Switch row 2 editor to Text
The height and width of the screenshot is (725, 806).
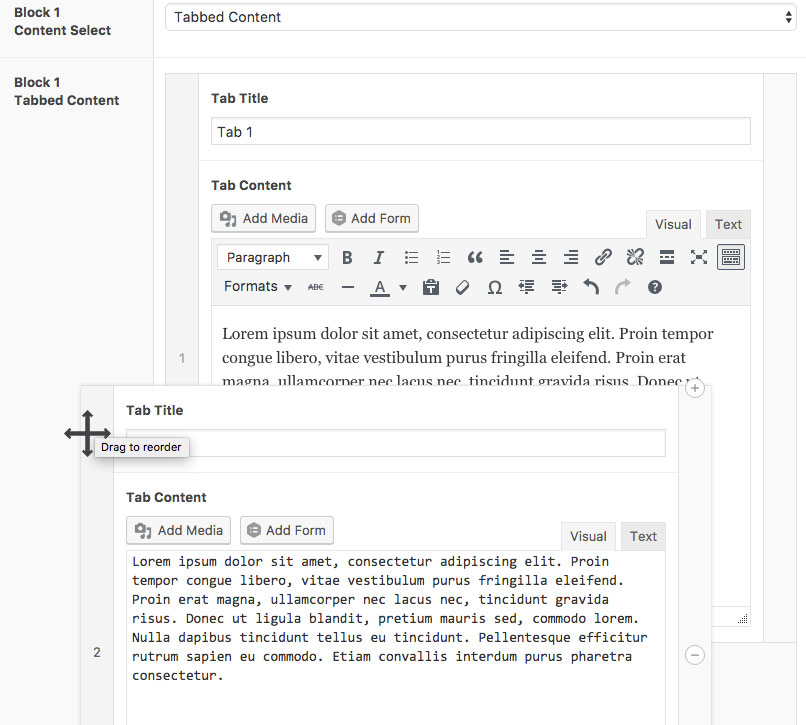tap(643, 537)
